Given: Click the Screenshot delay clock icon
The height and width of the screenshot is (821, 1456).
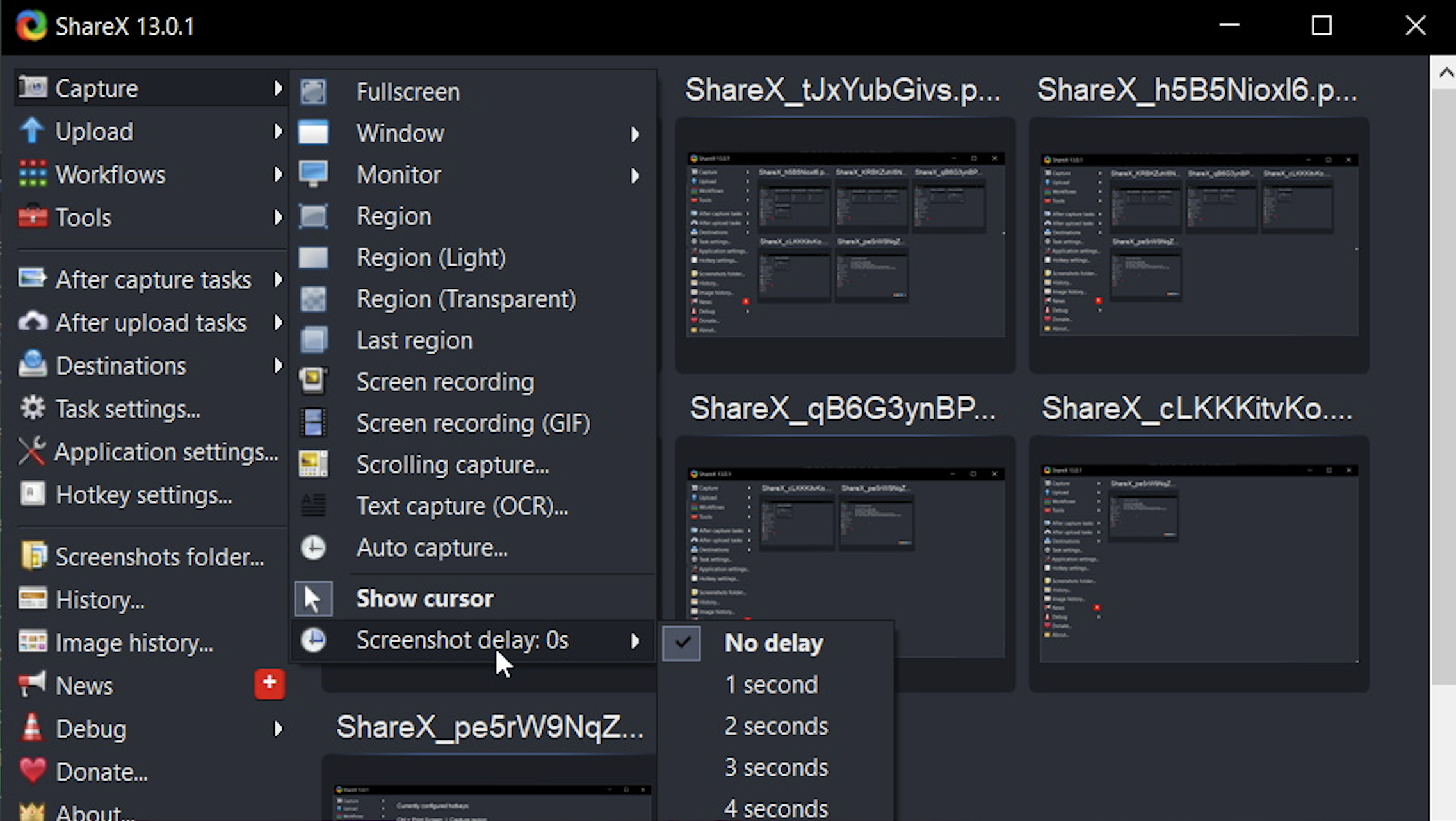Looking at the screenshot, I should pos(313,640).
